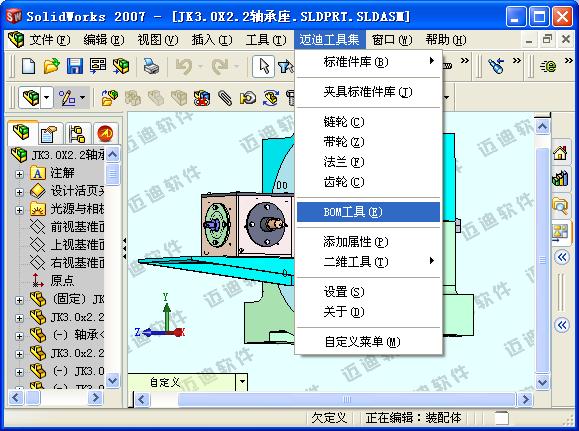This screenshot has height=431, width=579.
Task: Open the 文件 menu
Action: (x=50, y=40)
